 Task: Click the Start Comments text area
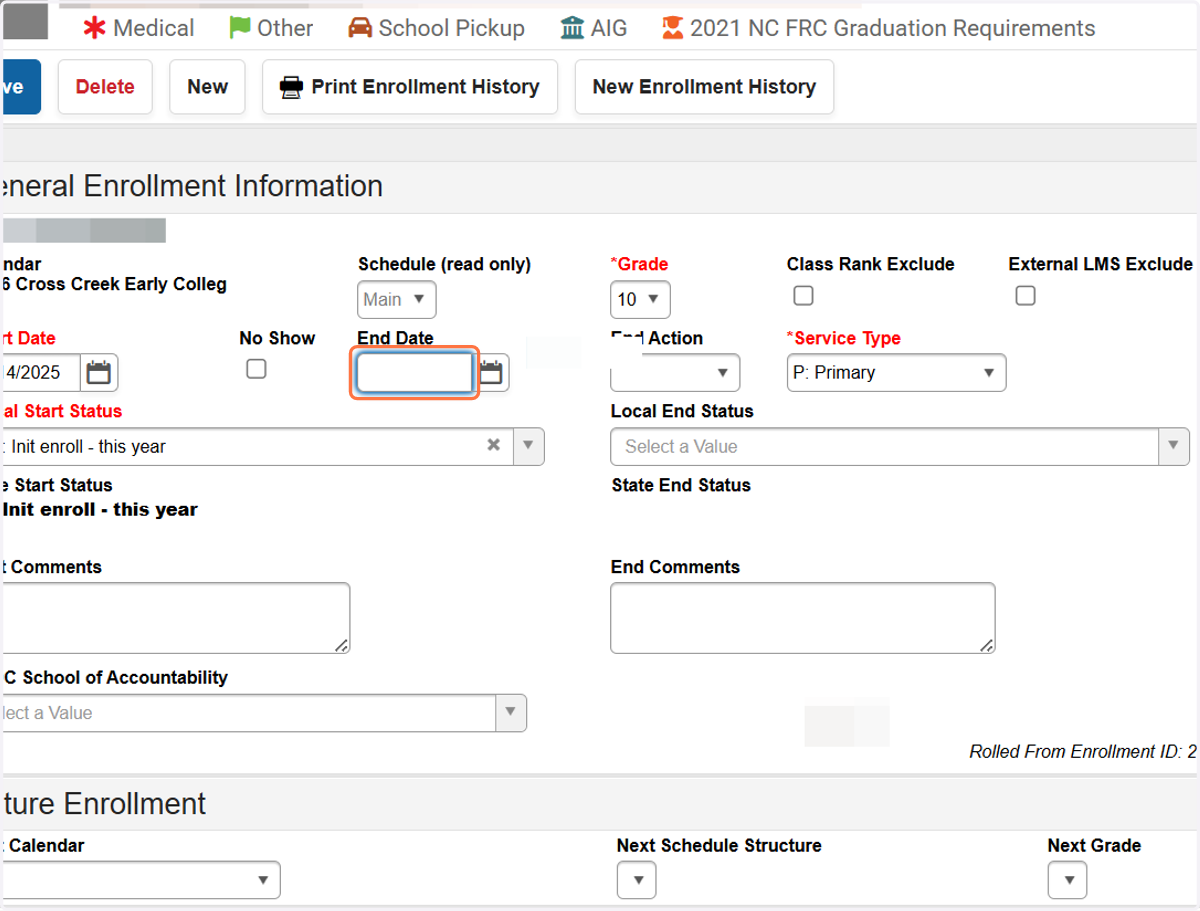click(175, 618)
